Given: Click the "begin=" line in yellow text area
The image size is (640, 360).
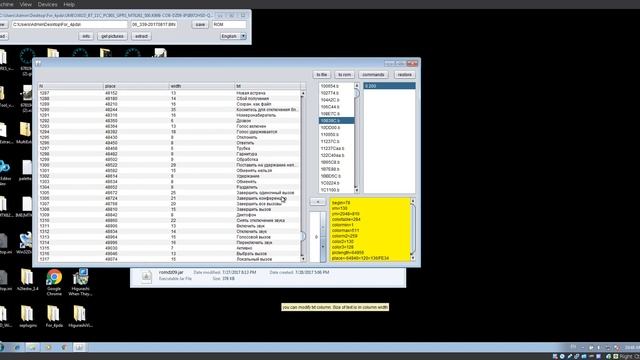Looking at the screenshot, I should coord(341,203).
